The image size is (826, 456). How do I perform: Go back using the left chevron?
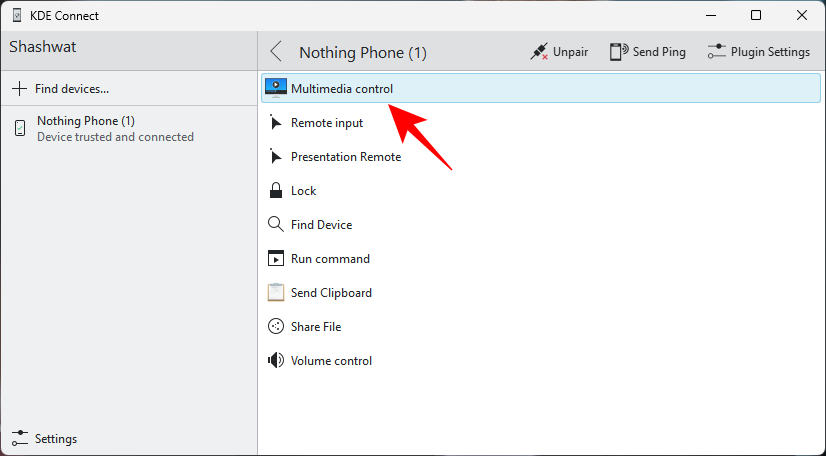[277, 52]
